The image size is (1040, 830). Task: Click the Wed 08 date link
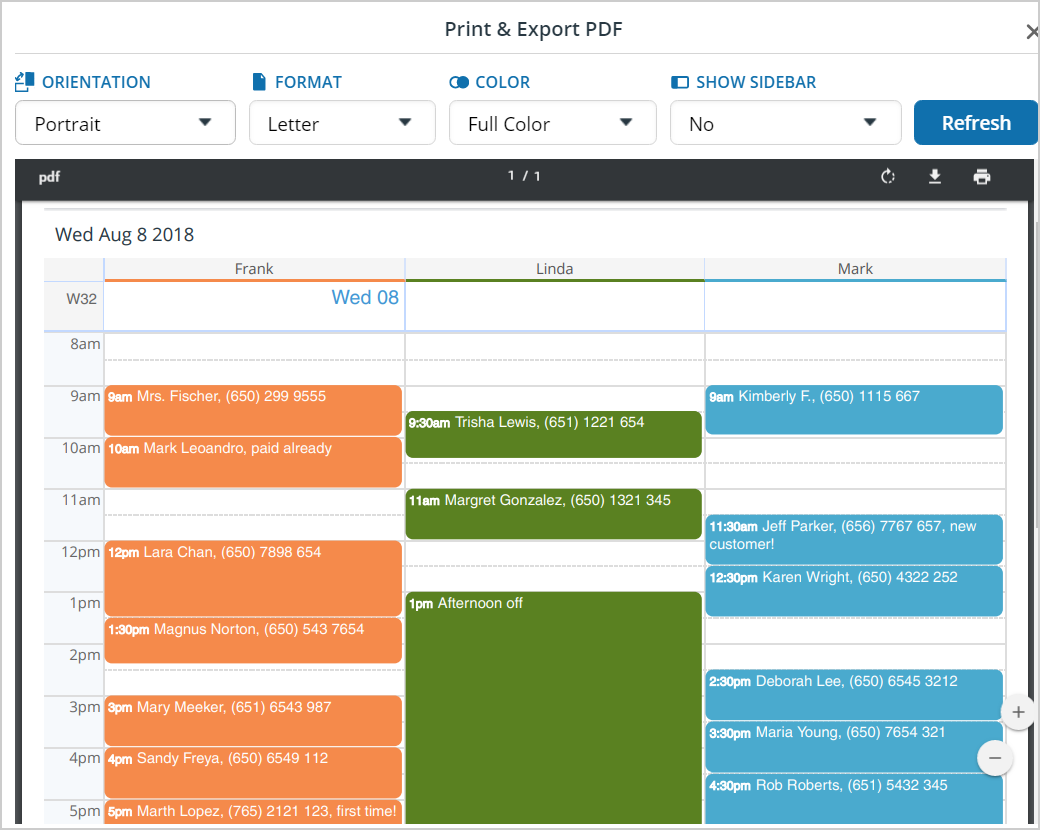pyautogui.click(x=365, y=297)
